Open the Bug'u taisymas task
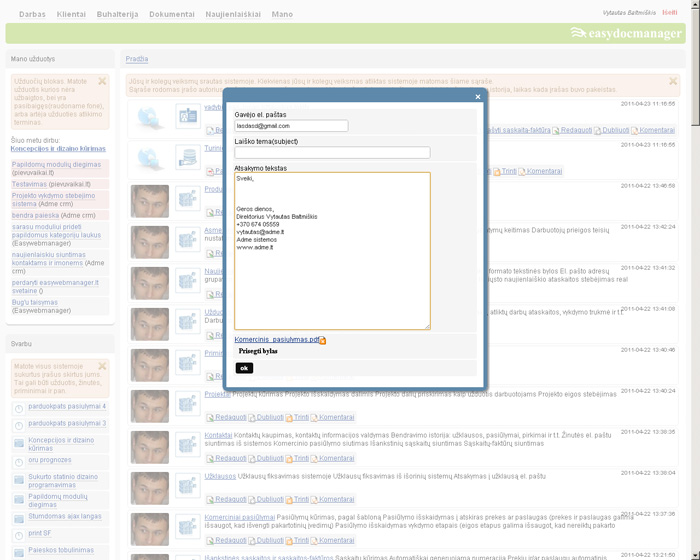The height and width of the screenshot is (560, 700). (34, 303)
